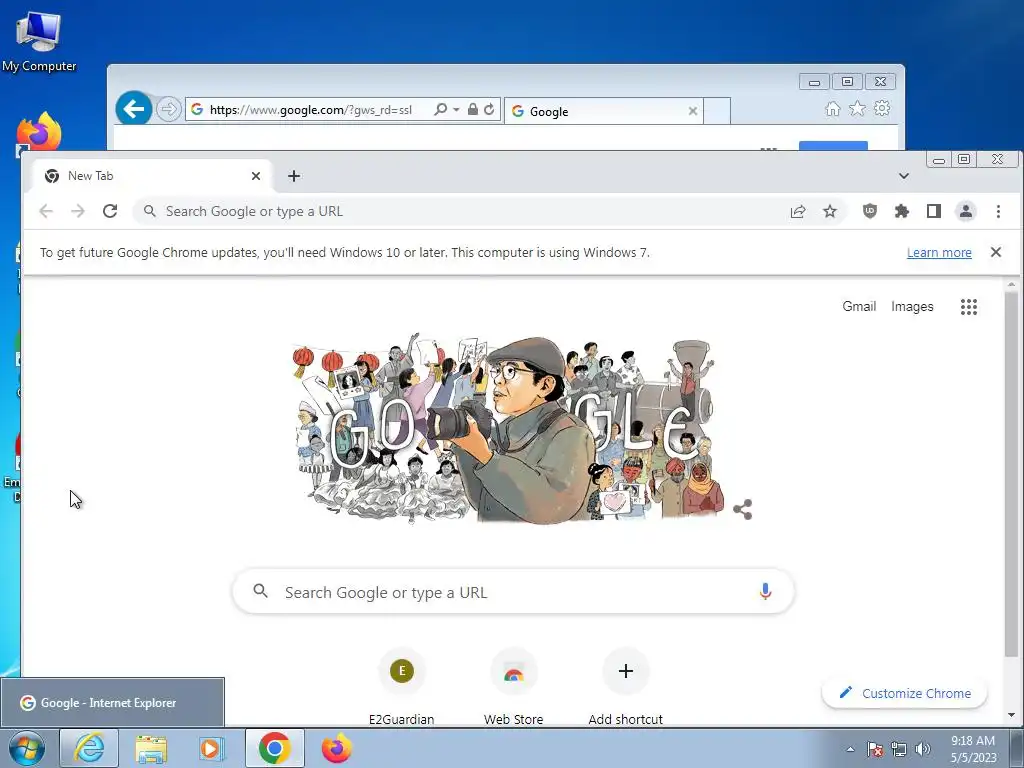
Task: Open a new tab in Internet Explorer
Action: 716,110
